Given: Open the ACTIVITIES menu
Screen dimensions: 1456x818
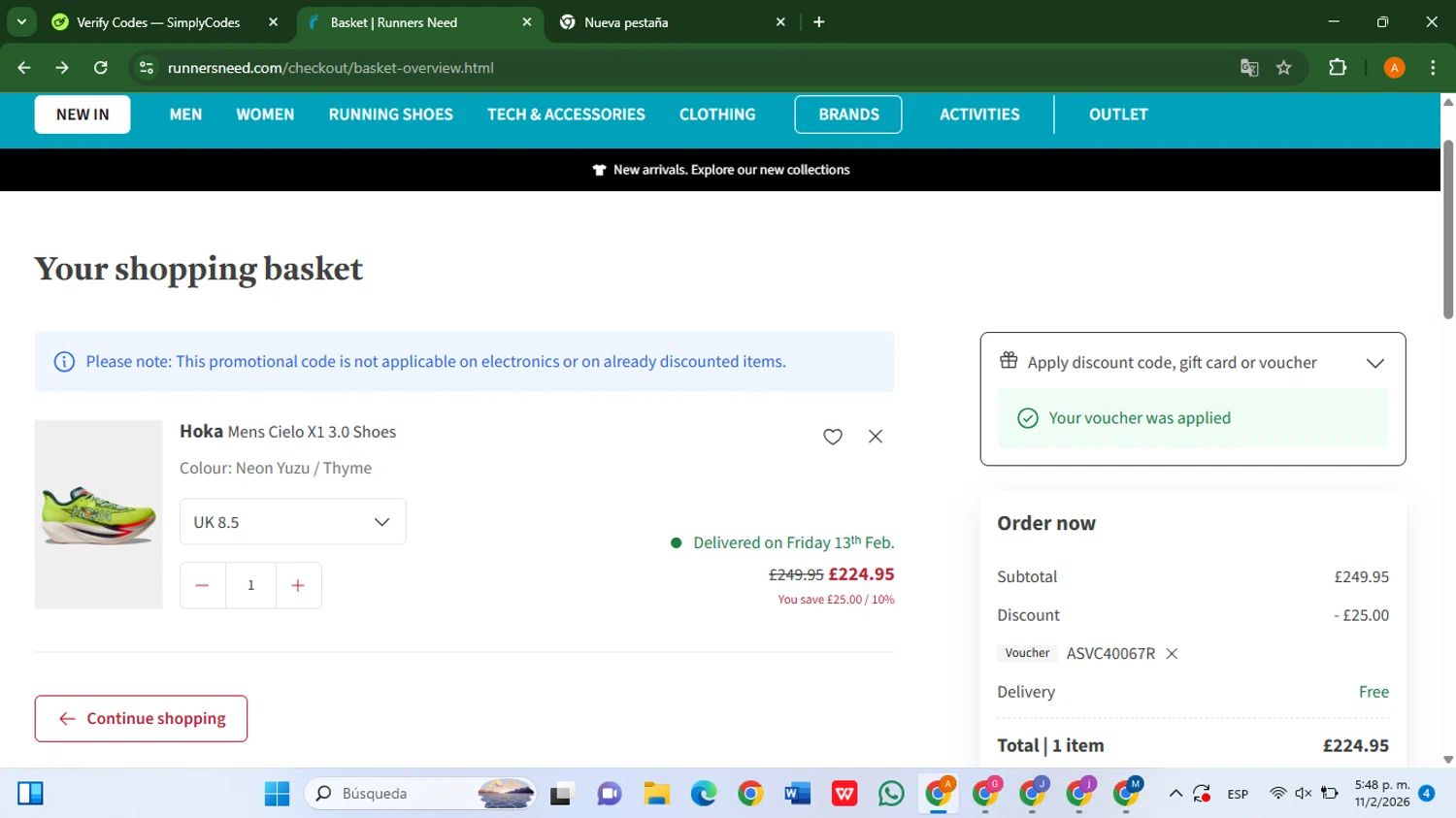Looking at the screenshot, I should click(979, 115).
